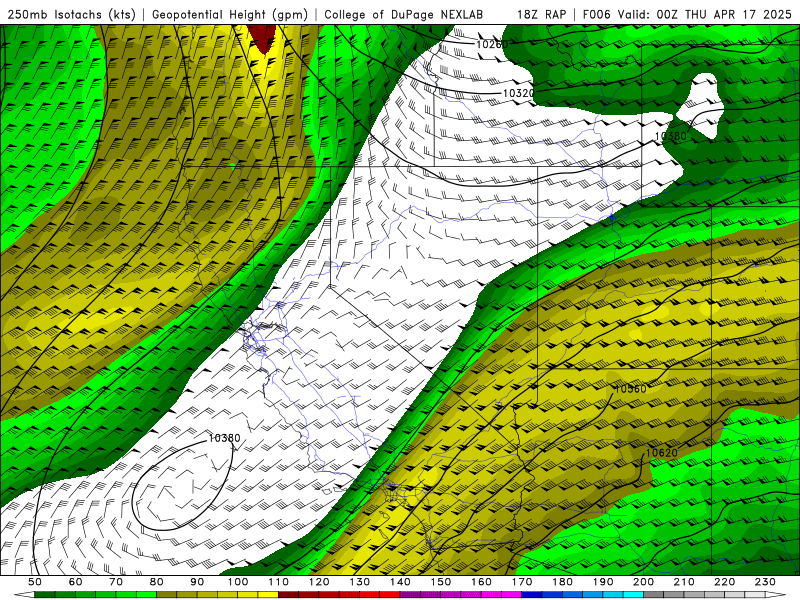Click the 110 label on the color scale
800x600 pixels.
coord(278,582)
